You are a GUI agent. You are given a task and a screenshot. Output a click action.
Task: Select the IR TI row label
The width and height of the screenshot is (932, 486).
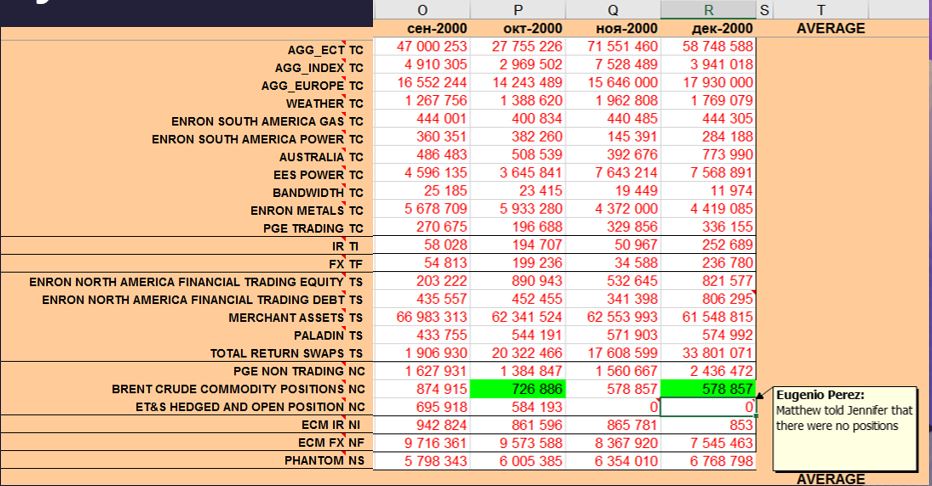(x=345, y=246)
